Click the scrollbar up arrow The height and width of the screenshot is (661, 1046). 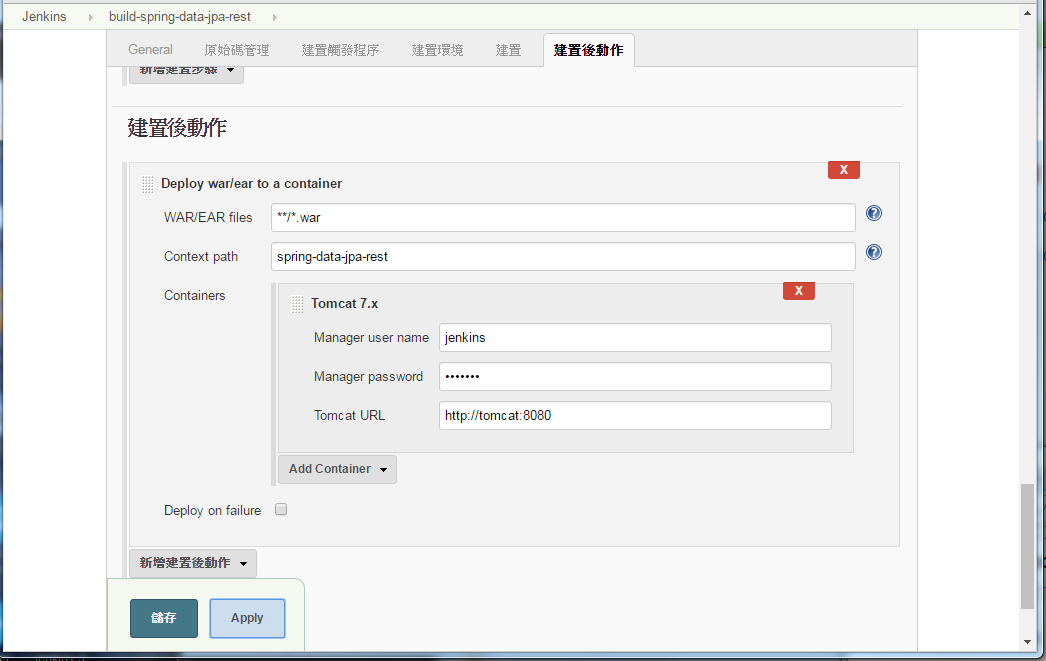coord(1027,13)
